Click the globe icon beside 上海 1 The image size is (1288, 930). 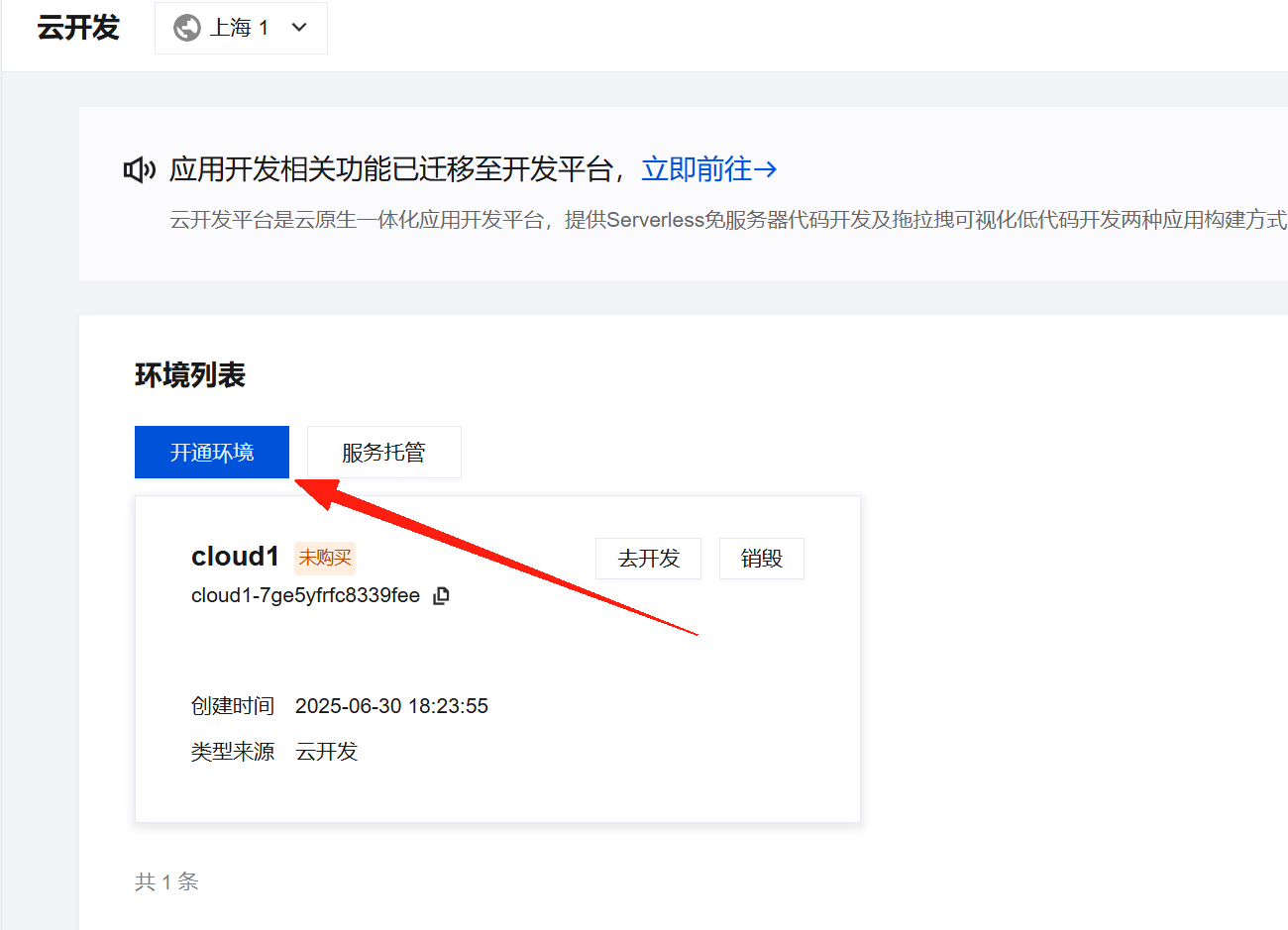pos(187,28)
